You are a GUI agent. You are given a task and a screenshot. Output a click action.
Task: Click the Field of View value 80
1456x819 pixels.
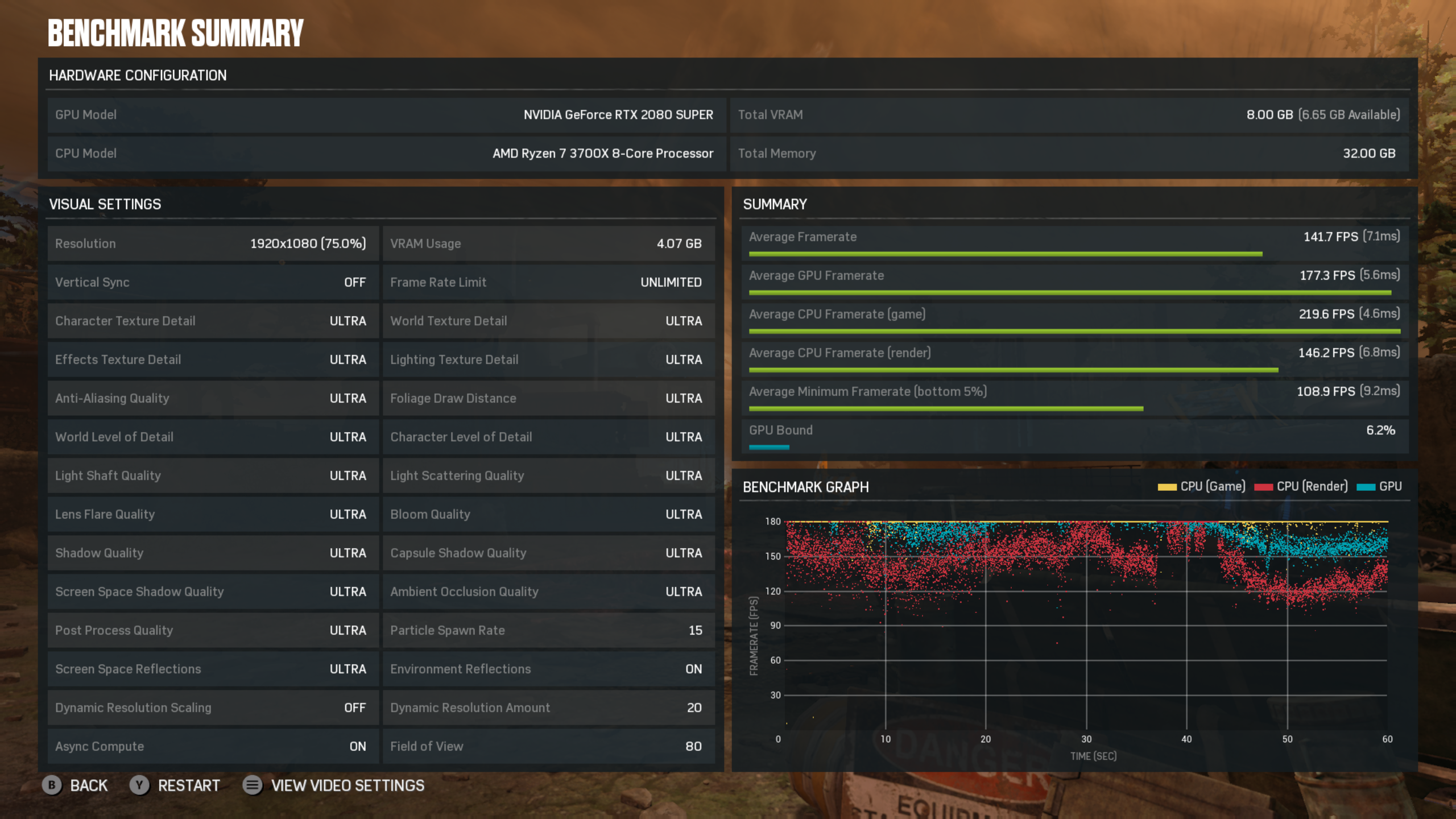pos(693,746)
